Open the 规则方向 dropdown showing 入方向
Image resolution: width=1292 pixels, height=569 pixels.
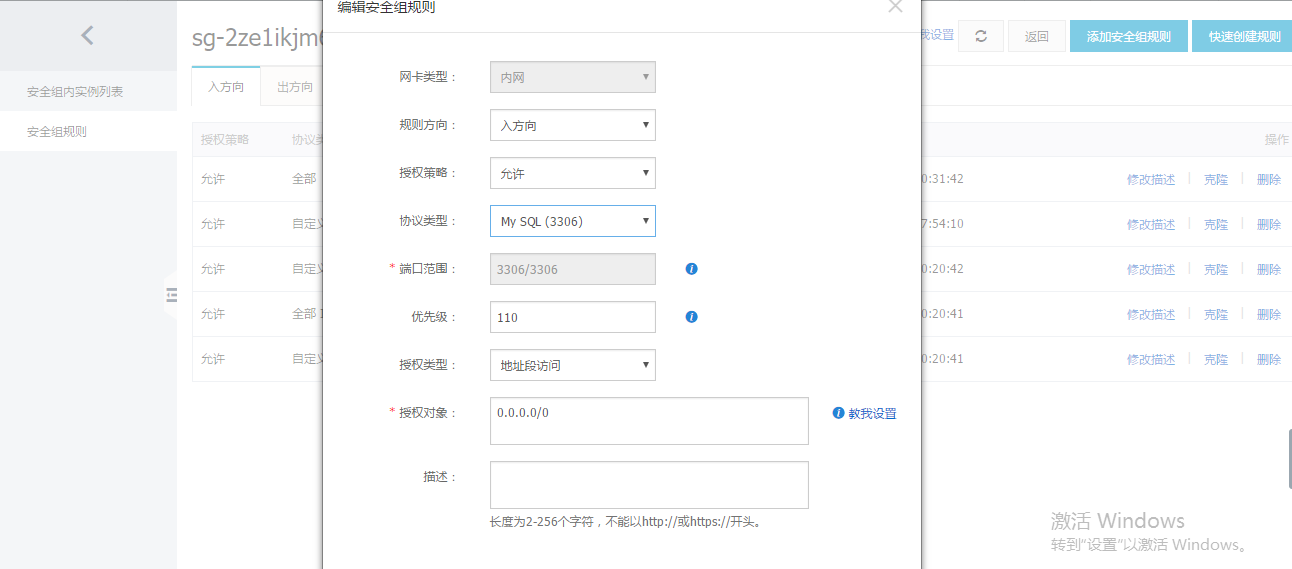[573, 125]
